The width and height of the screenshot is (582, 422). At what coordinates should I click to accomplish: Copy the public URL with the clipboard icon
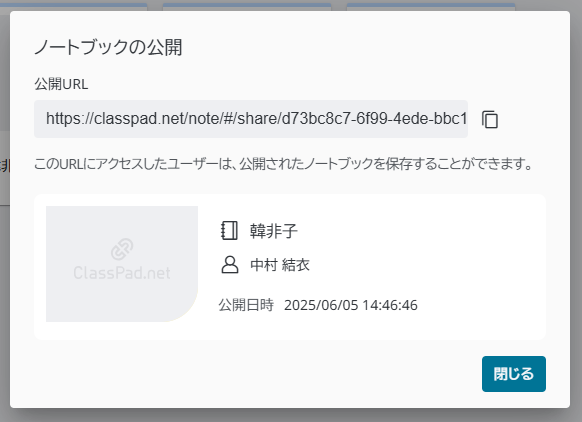(x=490, y=119)
